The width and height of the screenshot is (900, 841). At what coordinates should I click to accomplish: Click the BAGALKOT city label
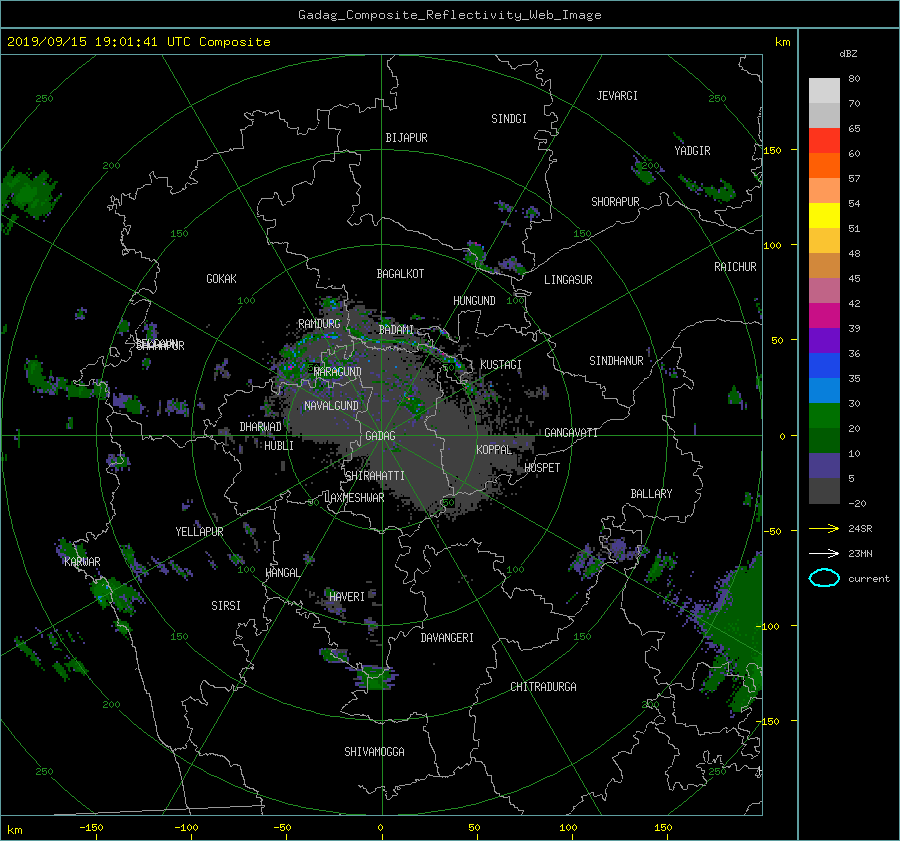(x=400, y=274)
